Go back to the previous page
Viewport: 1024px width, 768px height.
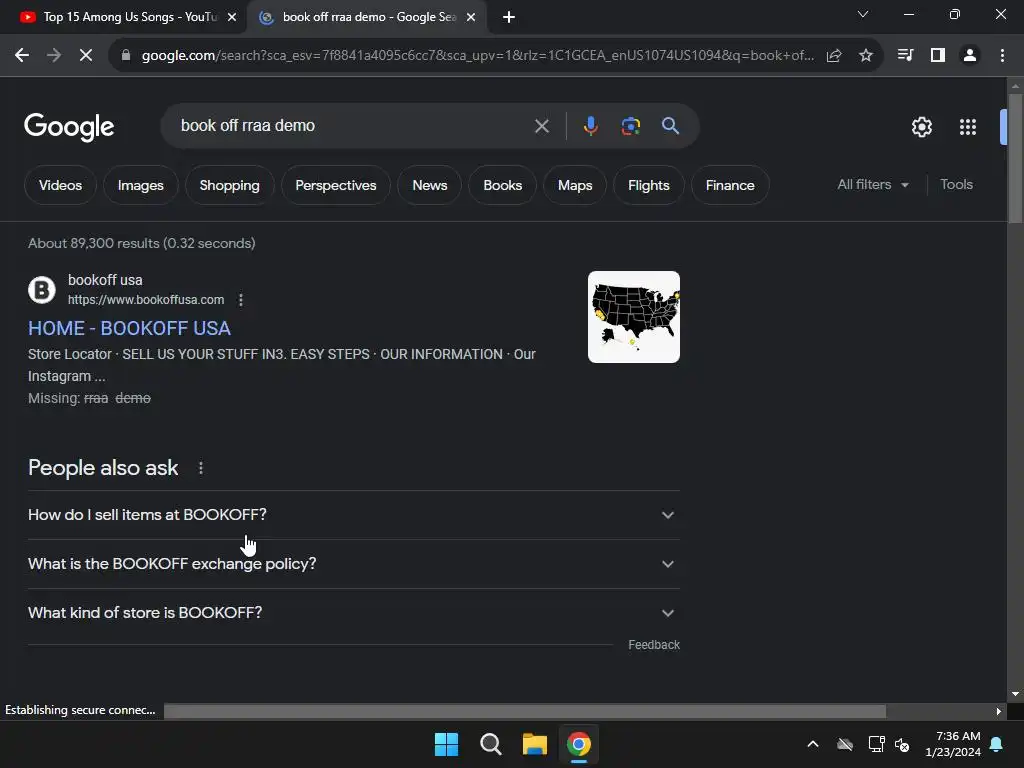(22, 56)
